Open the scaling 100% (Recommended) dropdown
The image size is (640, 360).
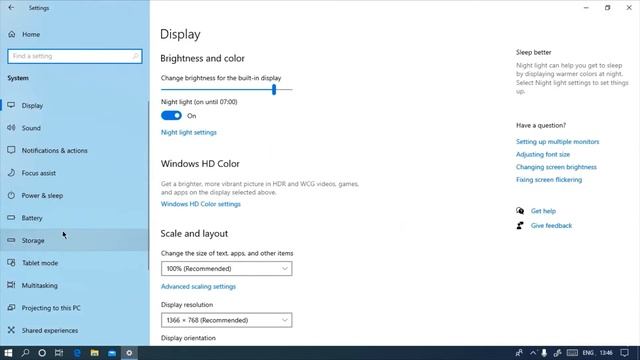(227, 269)
